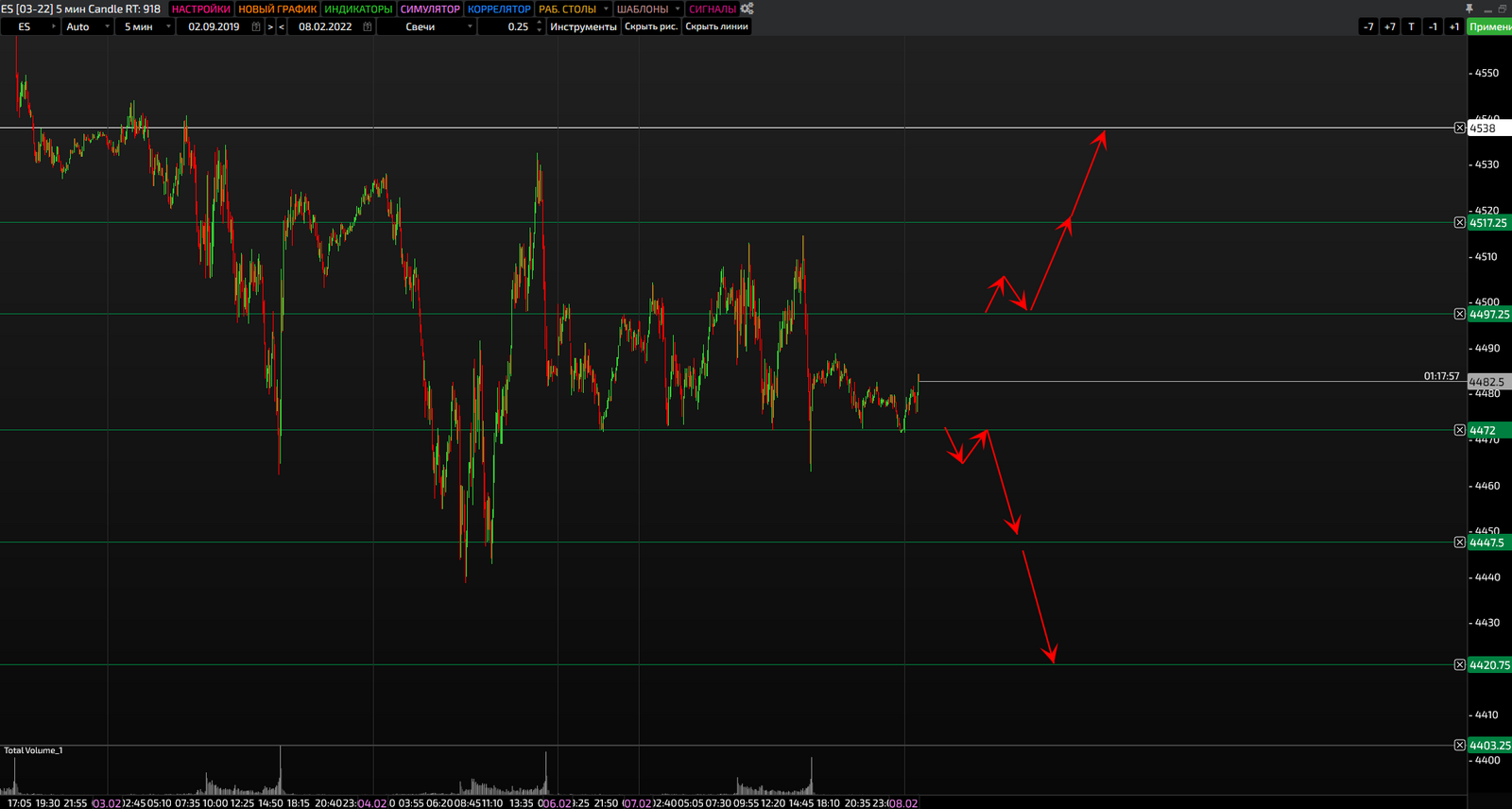Increase the 0.25 tick step value

point(540,23)
